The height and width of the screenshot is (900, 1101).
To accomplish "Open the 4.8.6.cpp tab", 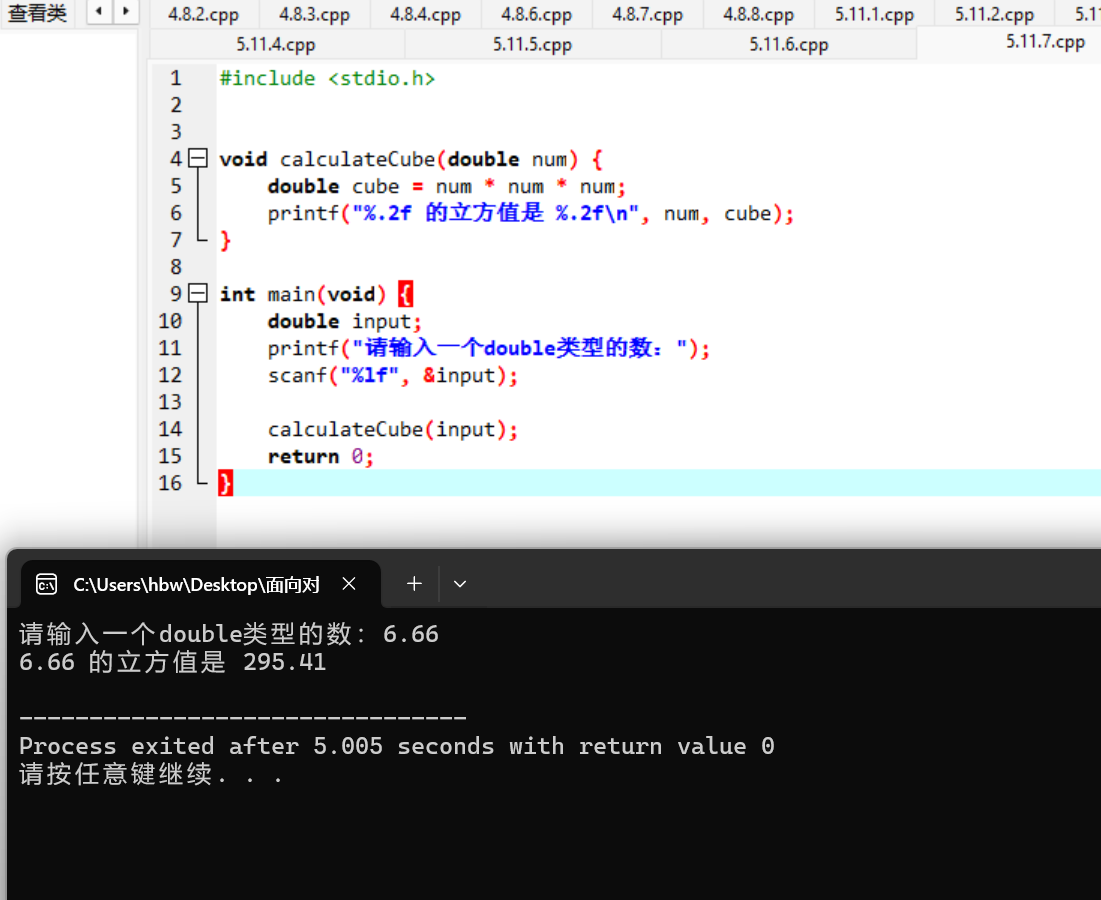I will click(x=536, y=14).
